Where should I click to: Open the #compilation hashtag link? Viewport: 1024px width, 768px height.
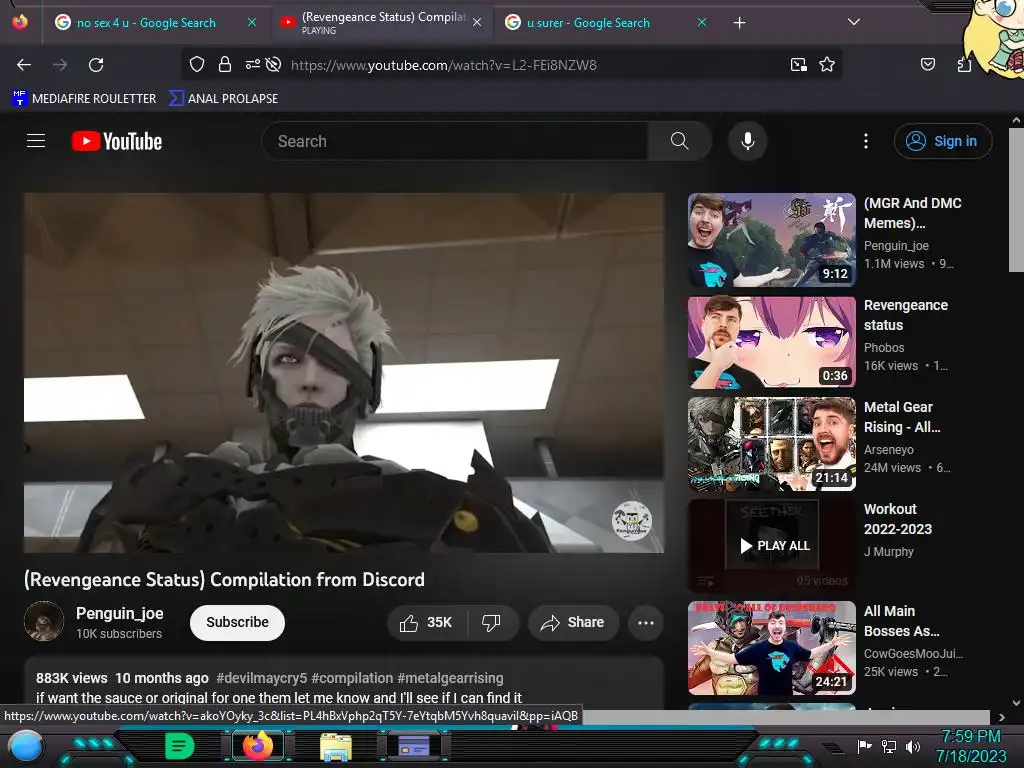coord(352,678)
